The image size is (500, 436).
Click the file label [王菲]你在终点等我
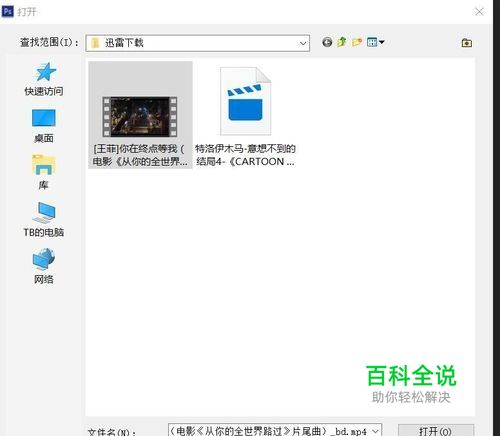pyautogui.click(x=140, y=155)
